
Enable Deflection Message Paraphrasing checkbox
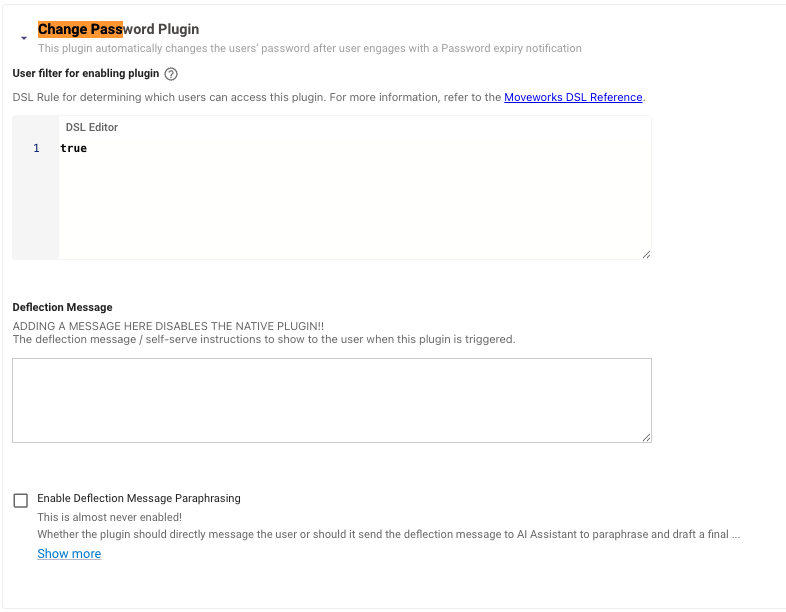tap(21, 500)
